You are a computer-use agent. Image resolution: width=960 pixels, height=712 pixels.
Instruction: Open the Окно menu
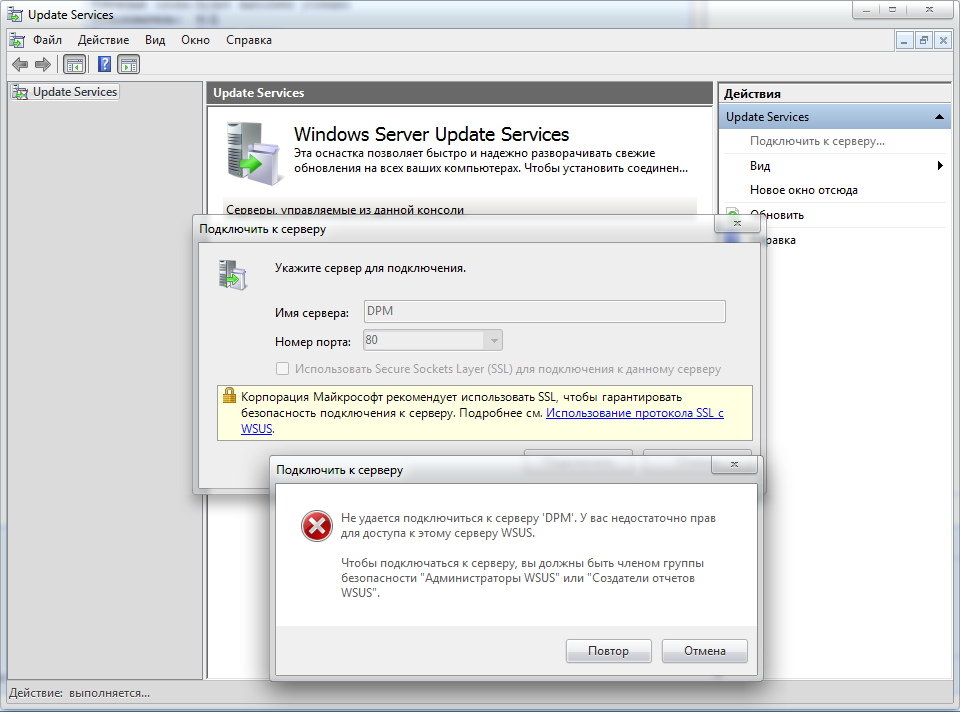tap(195, 40)
